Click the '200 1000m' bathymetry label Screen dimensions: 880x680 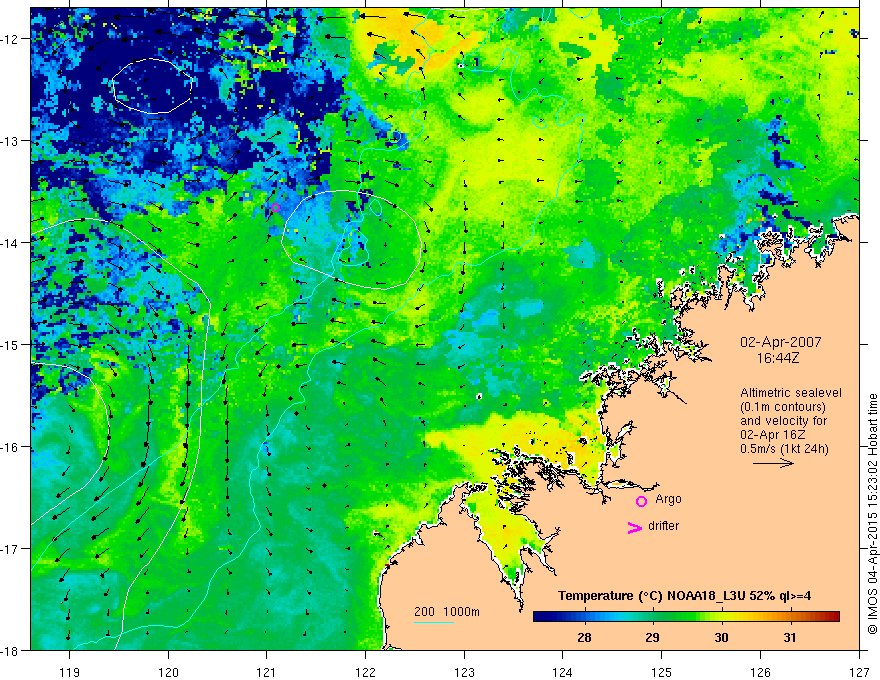coord(447,612)
